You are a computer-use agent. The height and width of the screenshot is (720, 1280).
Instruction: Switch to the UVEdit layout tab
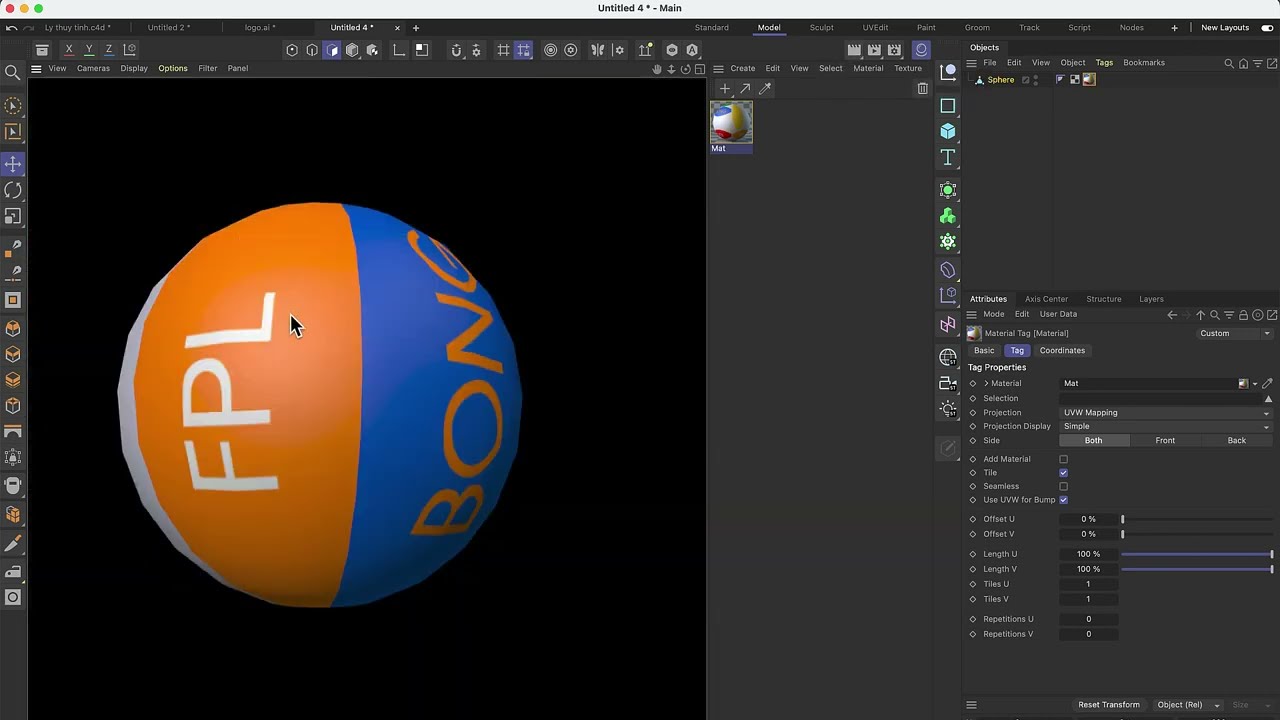coord(875,28)
